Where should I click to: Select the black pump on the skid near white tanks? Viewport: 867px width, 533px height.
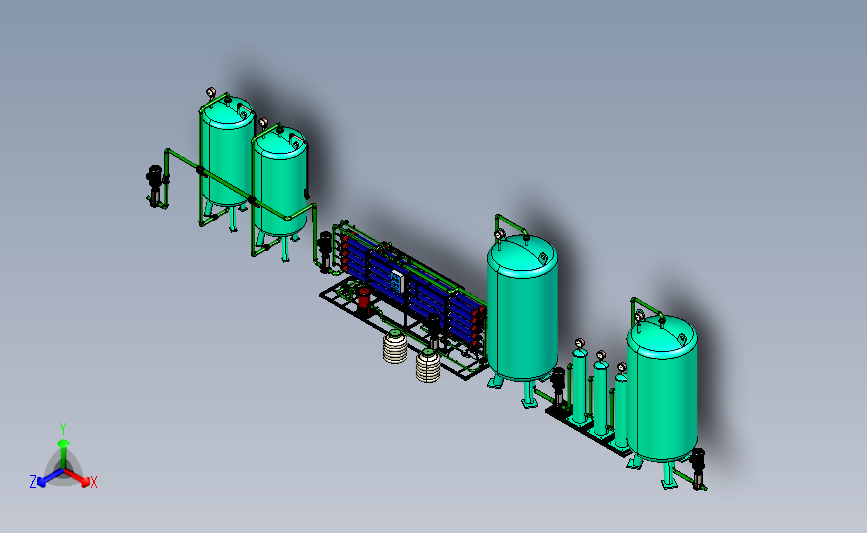pyautogui.click(x=434, y=330)
